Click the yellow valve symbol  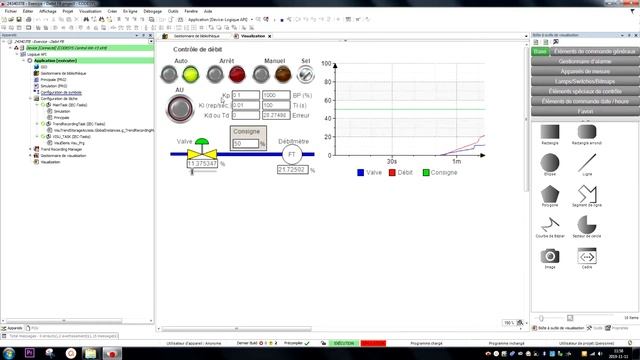pos(202,154)
